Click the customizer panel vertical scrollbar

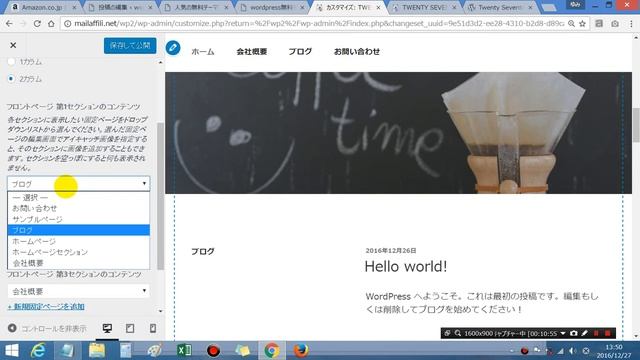coord(160,196)
